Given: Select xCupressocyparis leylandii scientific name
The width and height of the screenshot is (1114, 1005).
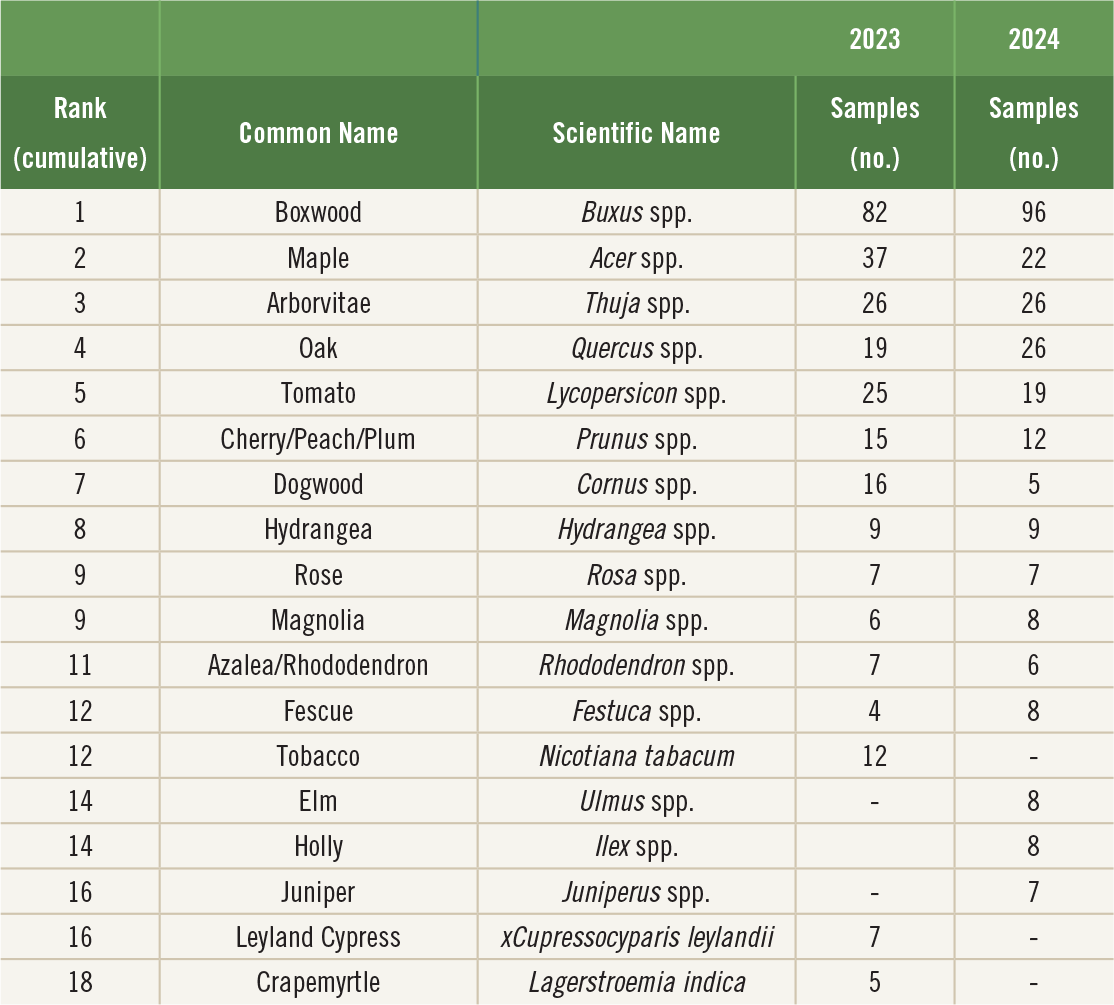Looking at the screenshot, I should click(x=636, y=938).
